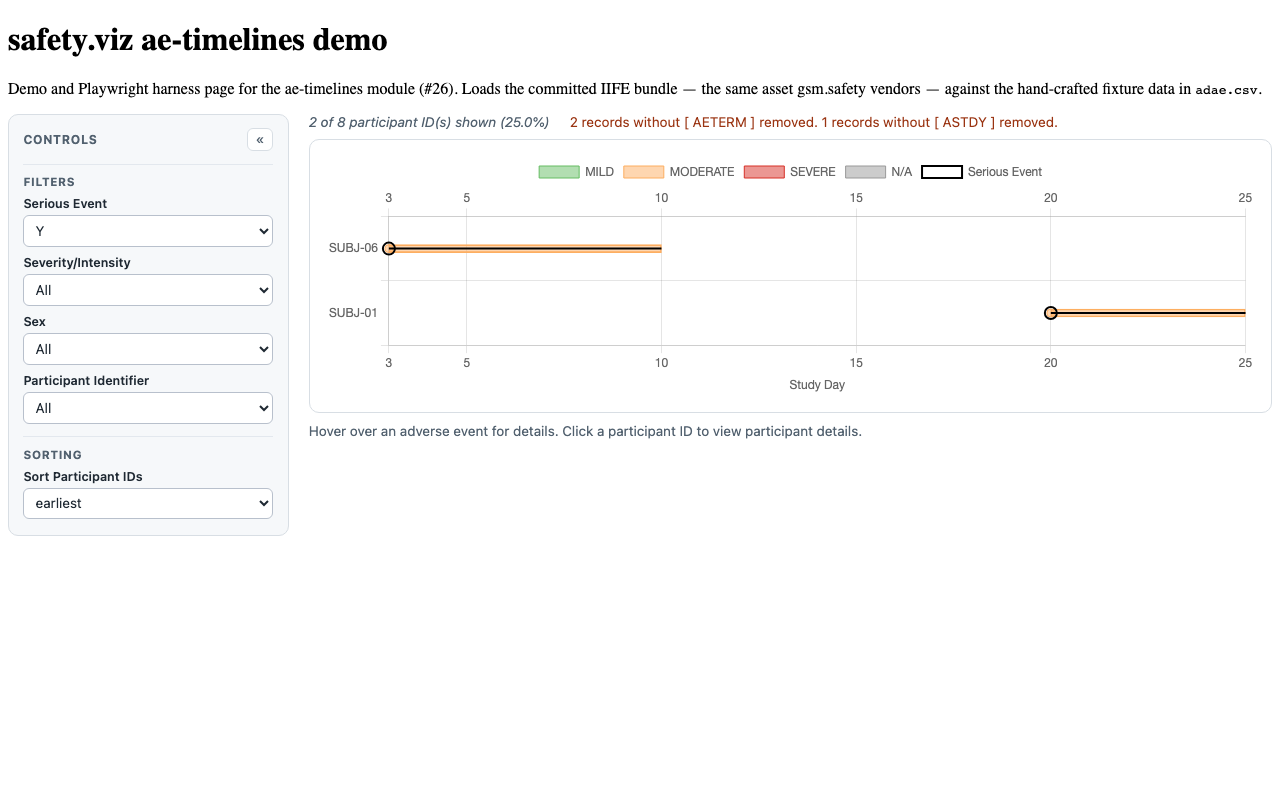Click SUBJ-01 event start circle marker
The height and width of the screenshot is (800, 1280).
pos(1051,313)
